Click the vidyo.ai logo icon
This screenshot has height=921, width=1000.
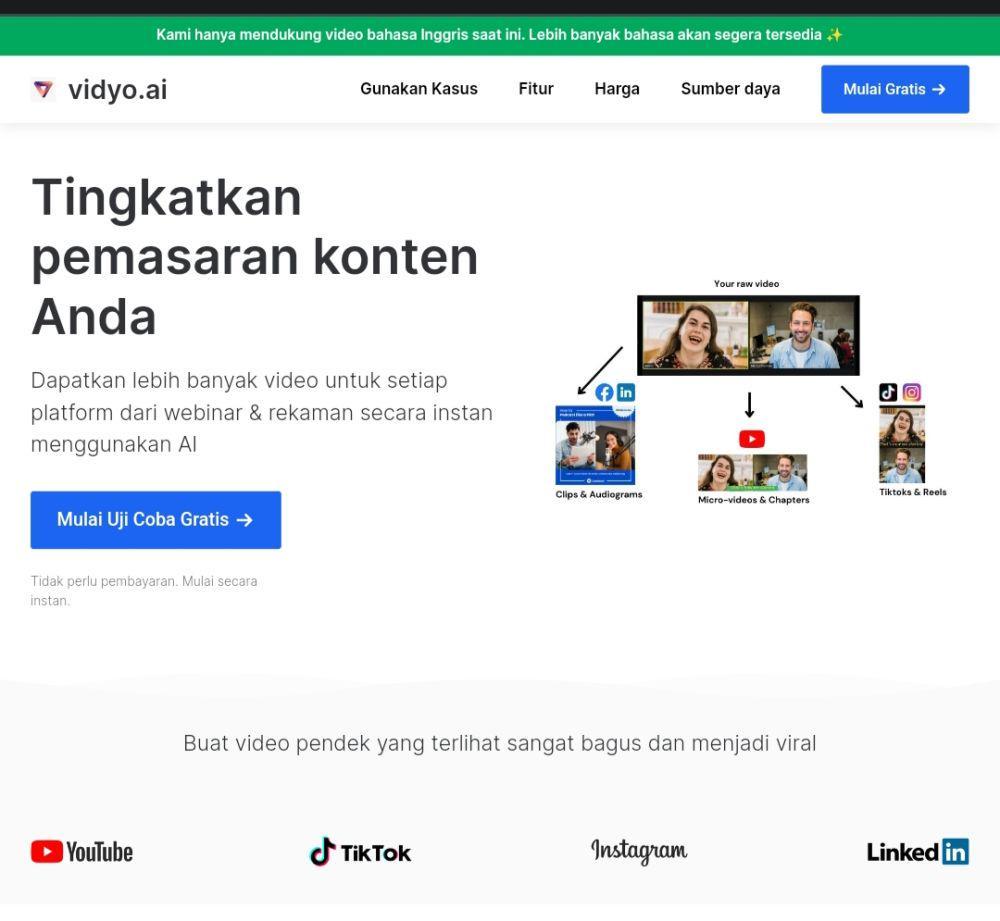[x=43, y=89]
